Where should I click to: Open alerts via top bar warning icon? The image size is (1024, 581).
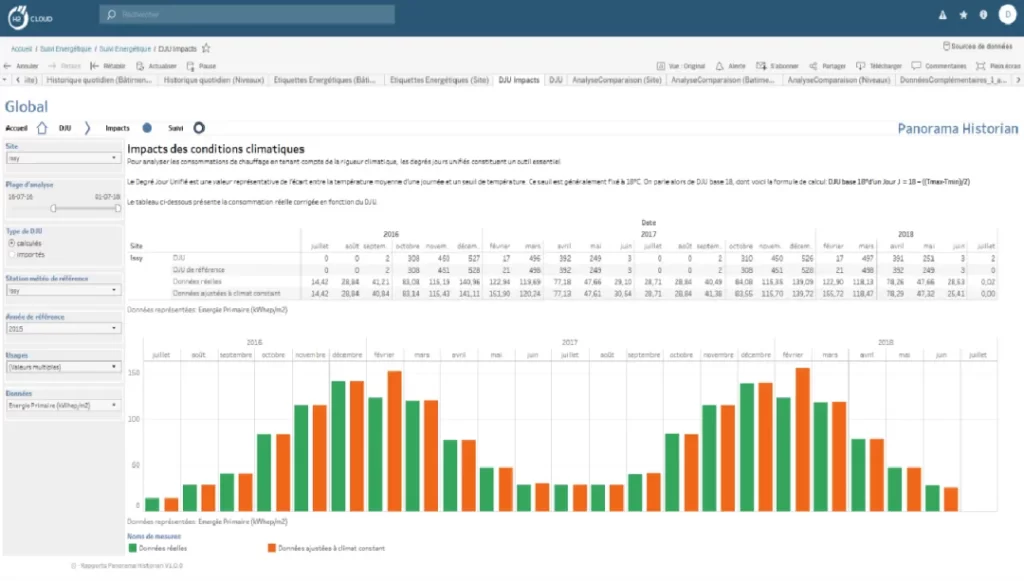tap(942, 15)
